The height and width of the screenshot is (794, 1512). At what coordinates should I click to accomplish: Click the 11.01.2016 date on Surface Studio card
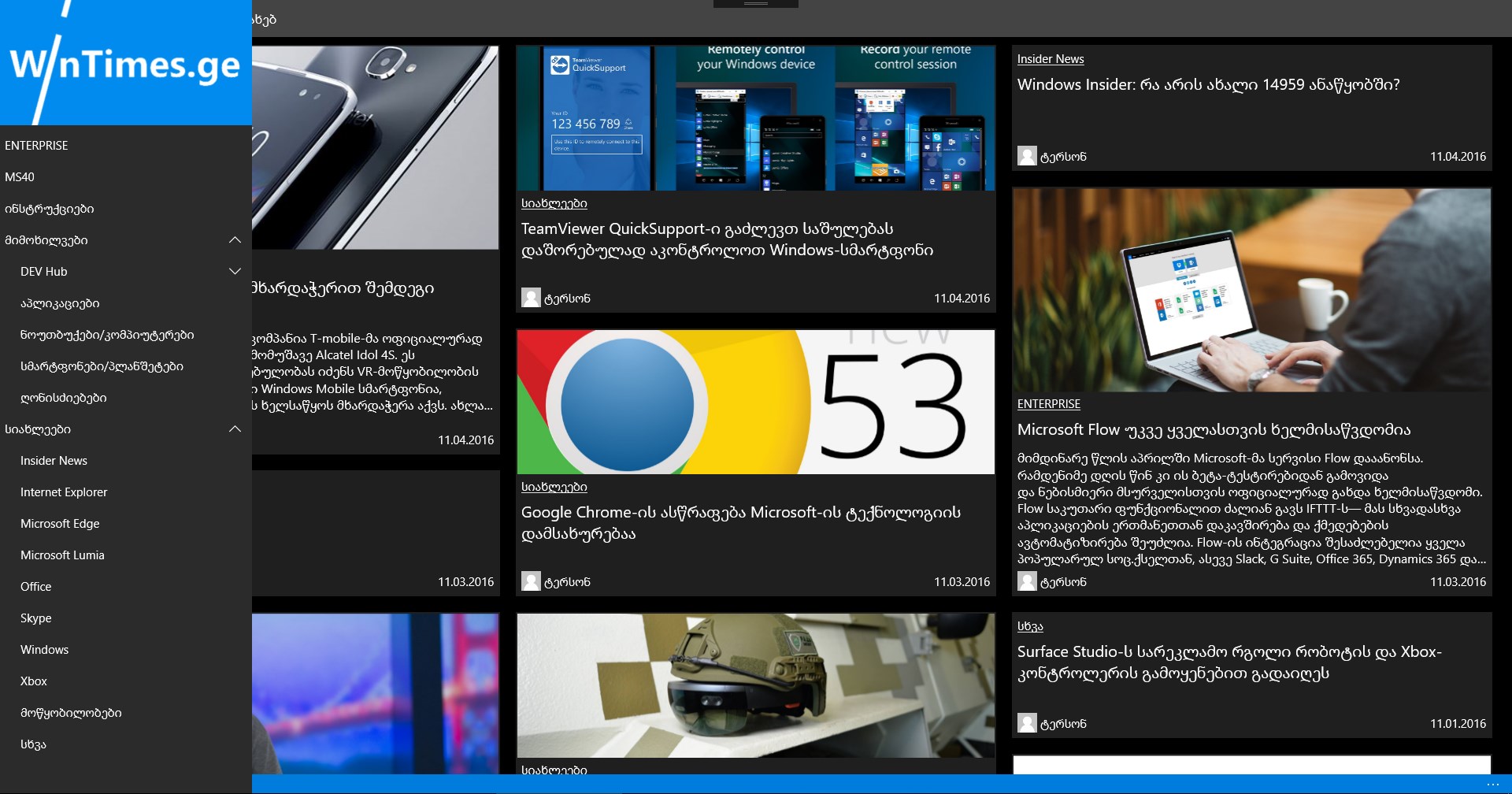point(1458,724)
